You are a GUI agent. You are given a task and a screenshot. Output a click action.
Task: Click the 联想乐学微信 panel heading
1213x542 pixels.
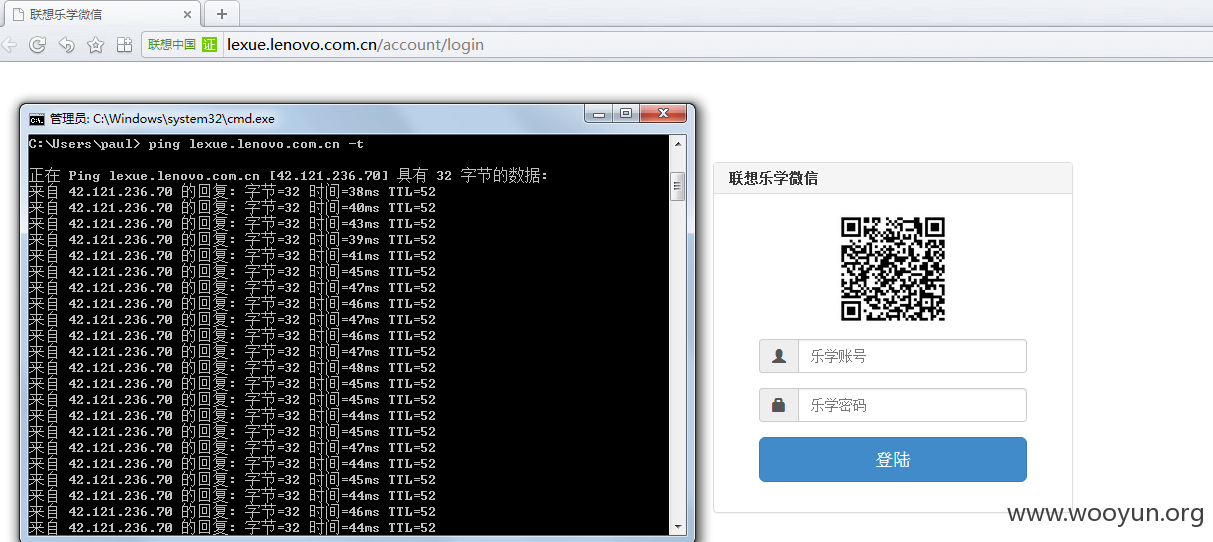(x=773, y=178)
